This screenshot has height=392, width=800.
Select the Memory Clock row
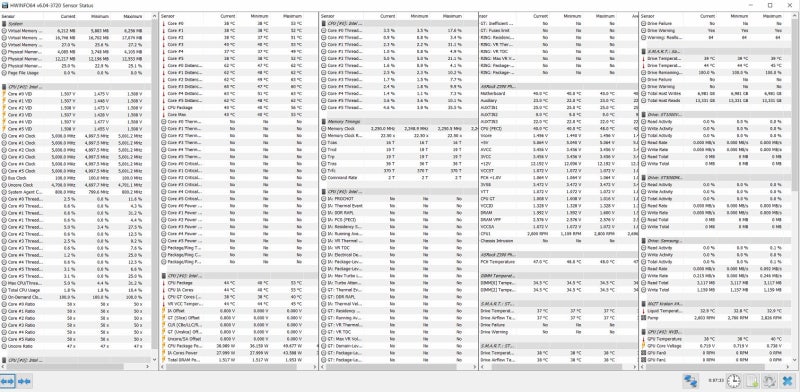point(398,129)
